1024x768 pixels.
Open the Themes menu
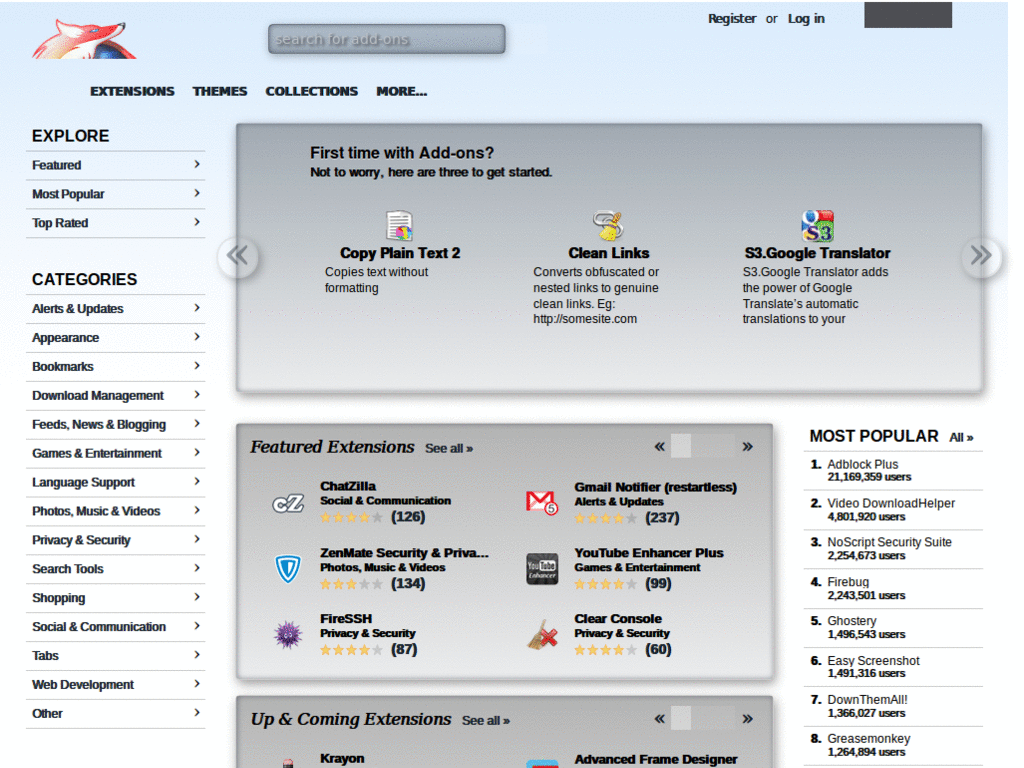click(x=220, y=91)
